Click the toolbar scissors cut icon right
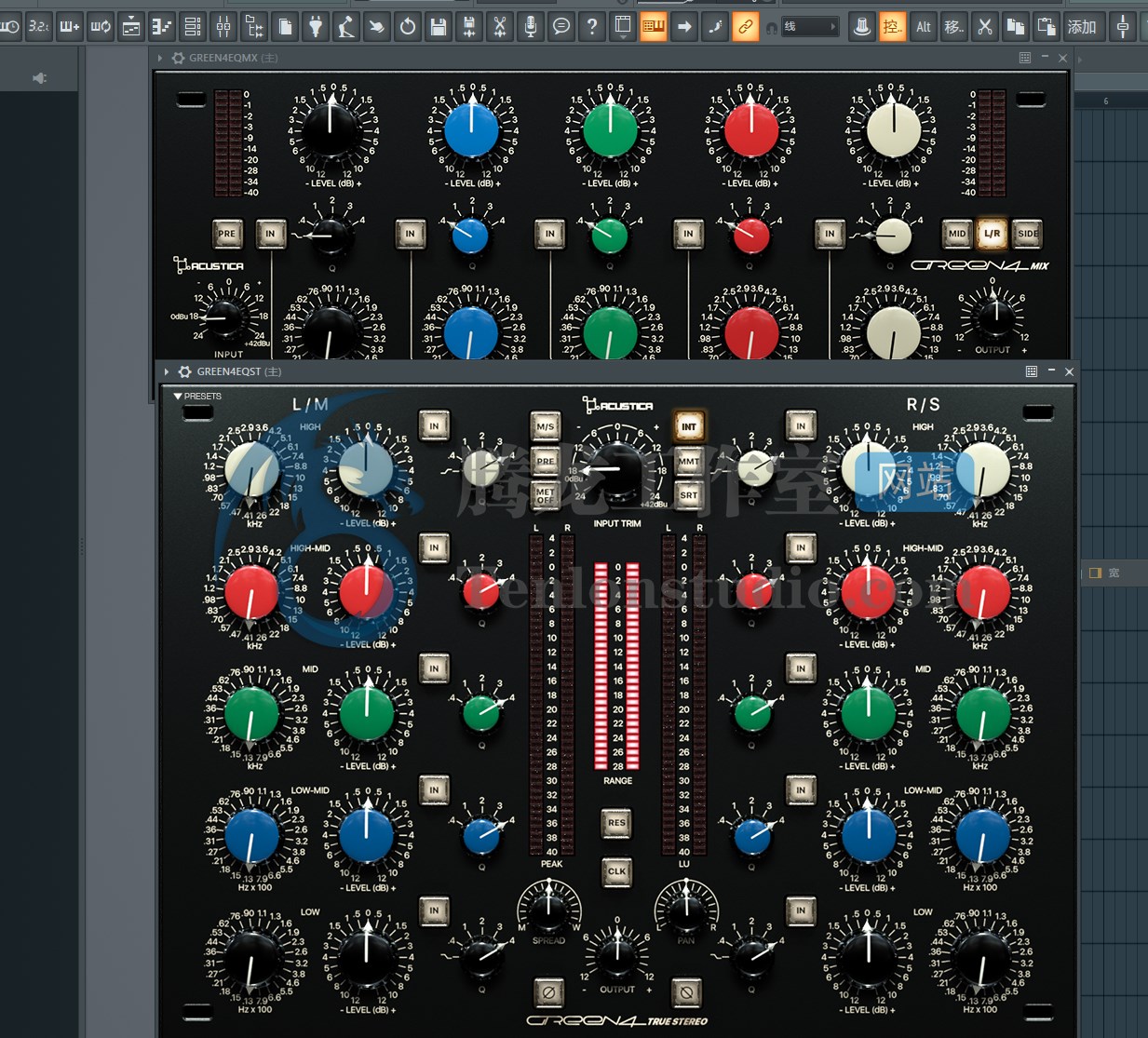Screen dimensions: 1148x1038 coord(985,27)
